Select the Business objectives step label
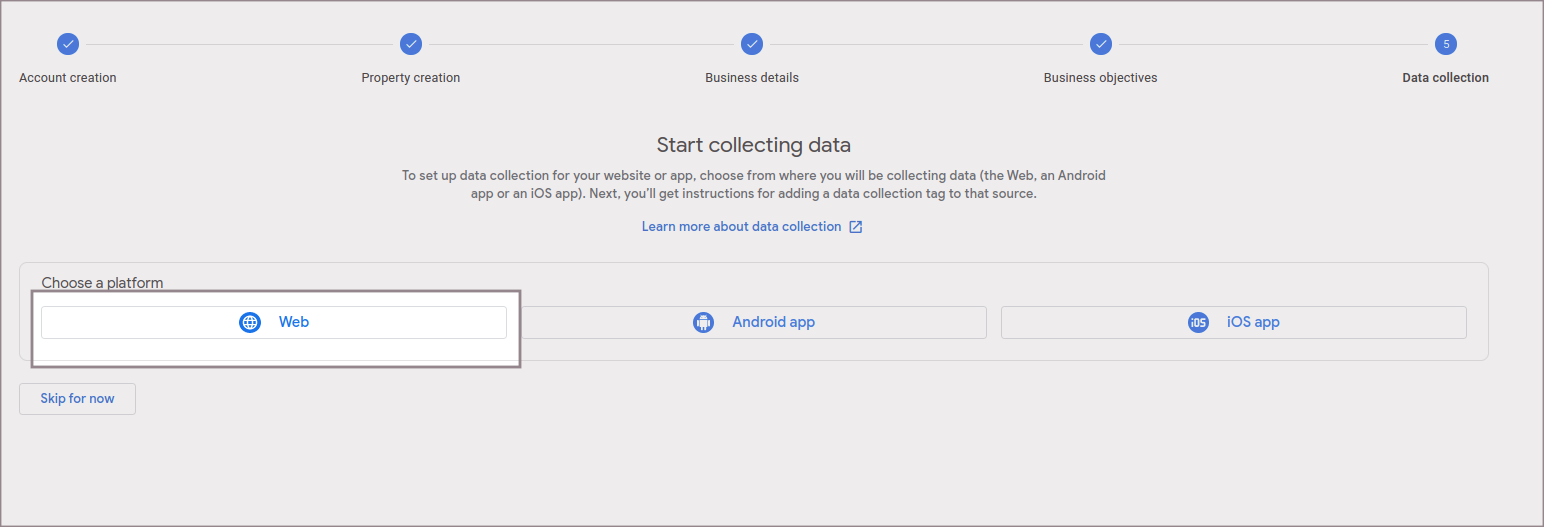 click(x=1100, y=78)
